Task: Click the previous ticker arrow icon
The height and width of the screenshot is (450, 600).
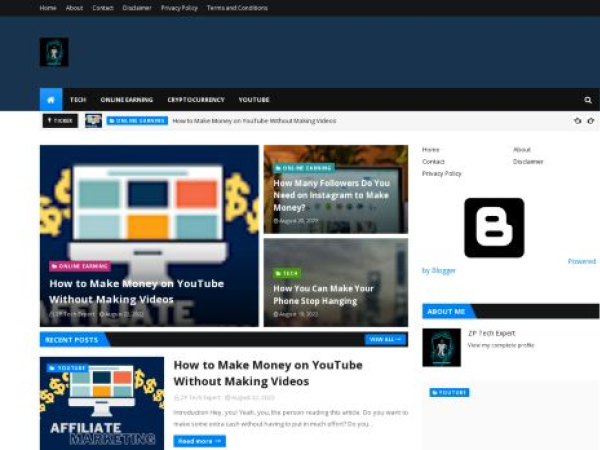Action: (x=577, y=121)
